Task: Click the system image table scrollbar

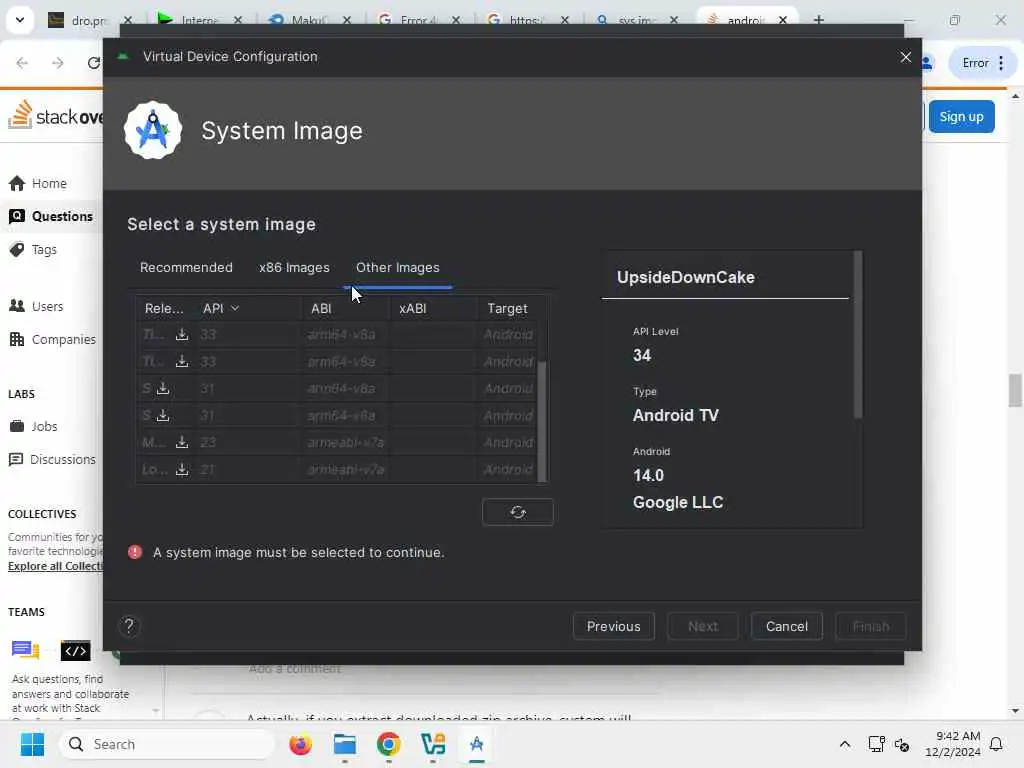Action: (541, 421)
